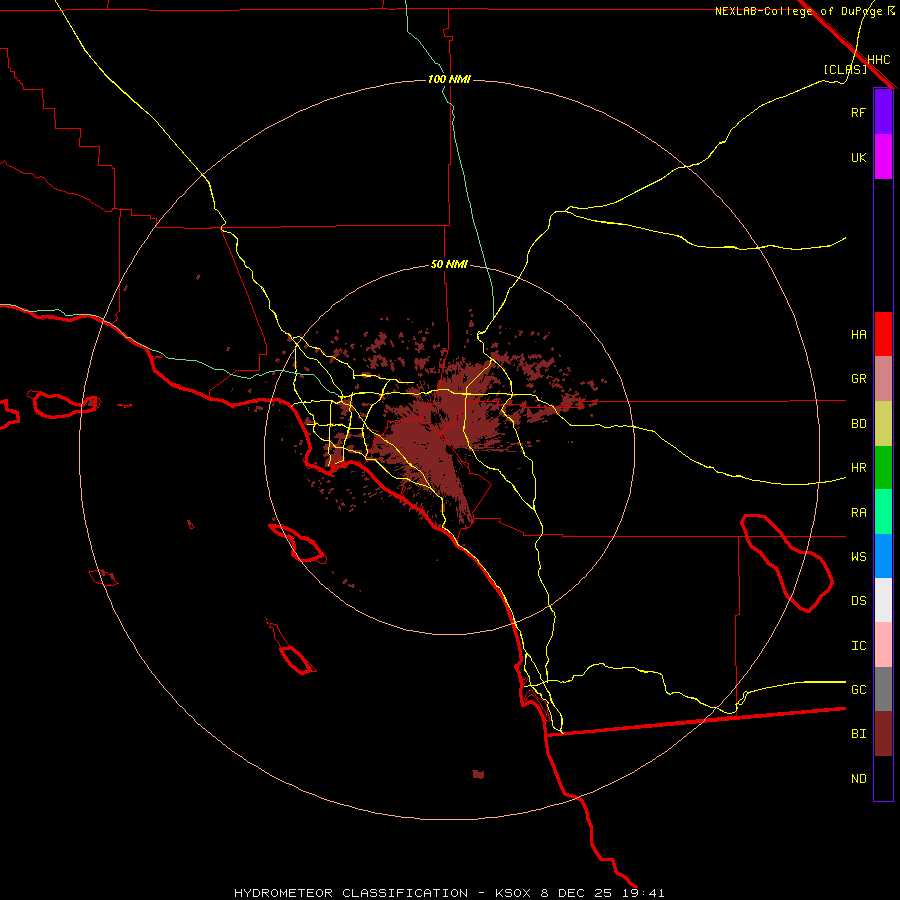Click the 100 NMI range ring label
Image resolution: width=900 pixels, height=900 pixels.
coord(449,79)
